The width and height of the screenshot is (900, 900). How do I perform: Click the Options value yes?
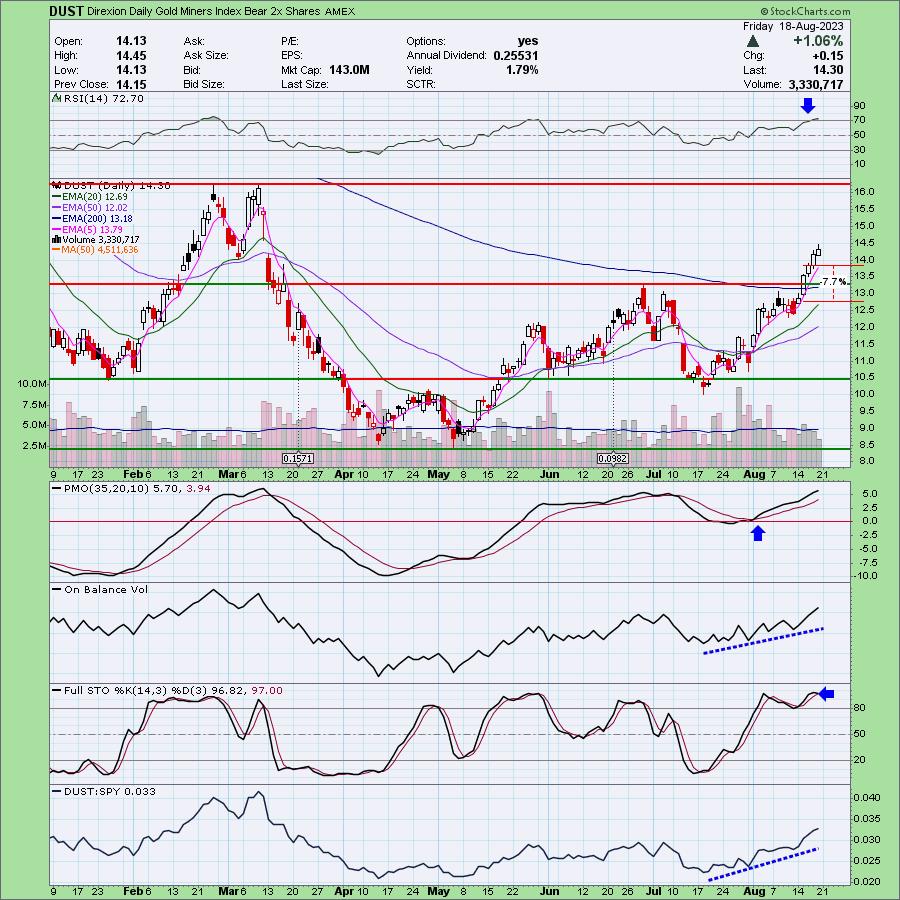[x=527, y=41]
